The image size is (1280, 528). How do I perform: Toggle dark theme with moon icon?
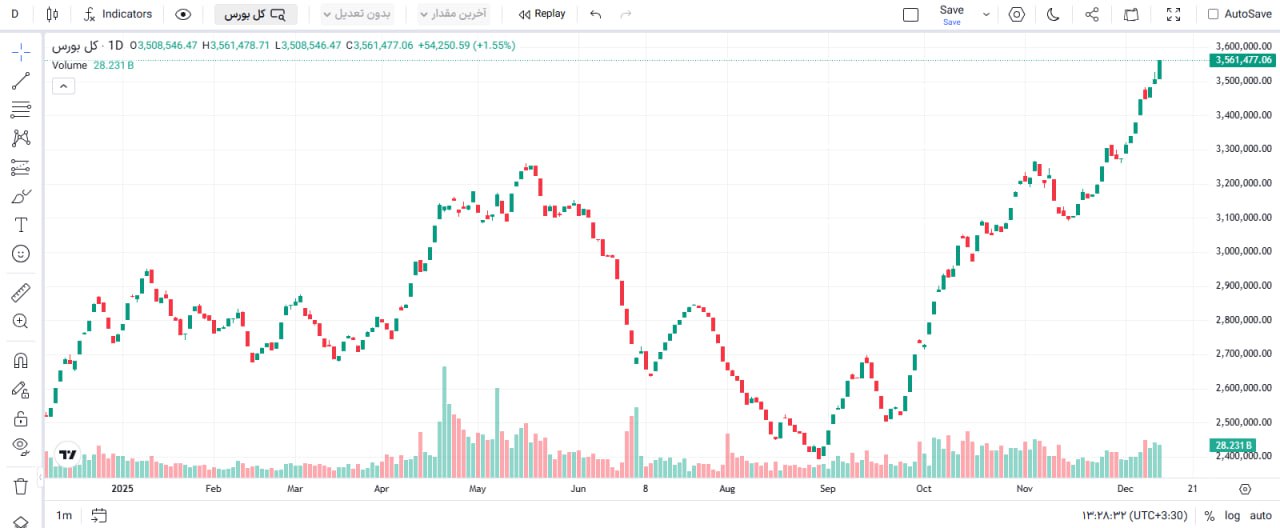click(x=1053, y=14)
